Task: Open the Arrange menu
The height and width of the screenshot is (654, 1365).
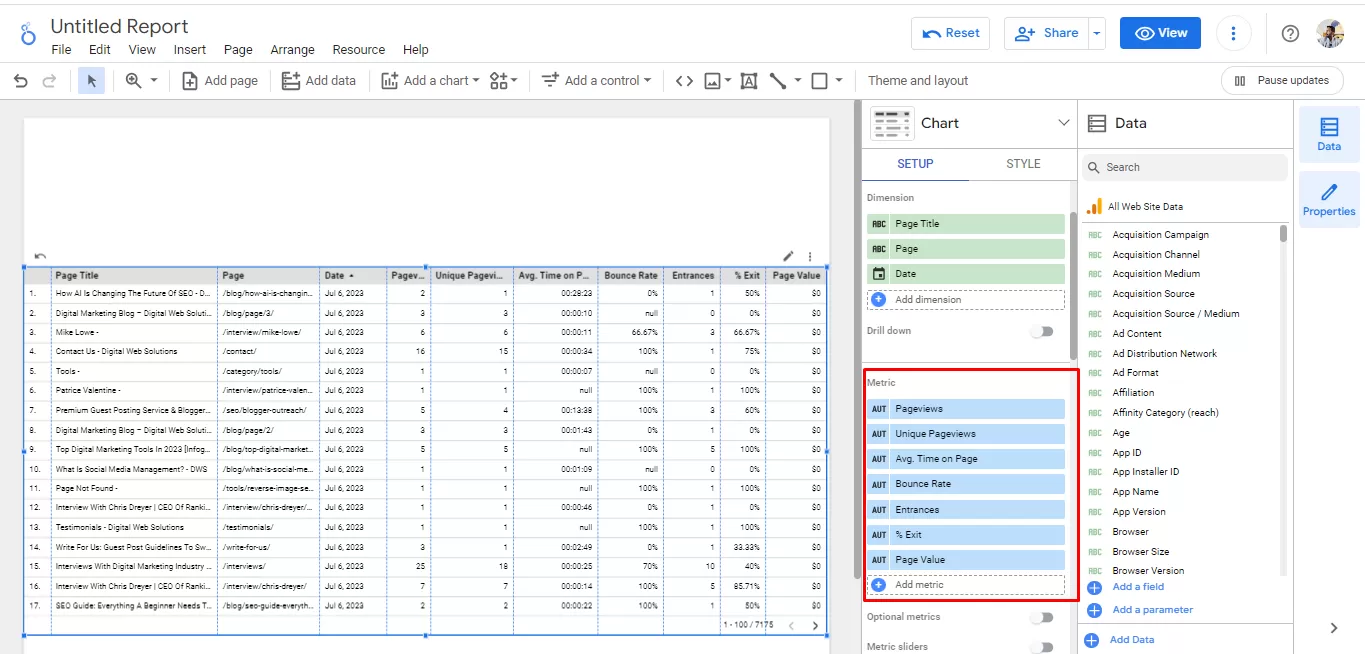Action: (292, 50)
